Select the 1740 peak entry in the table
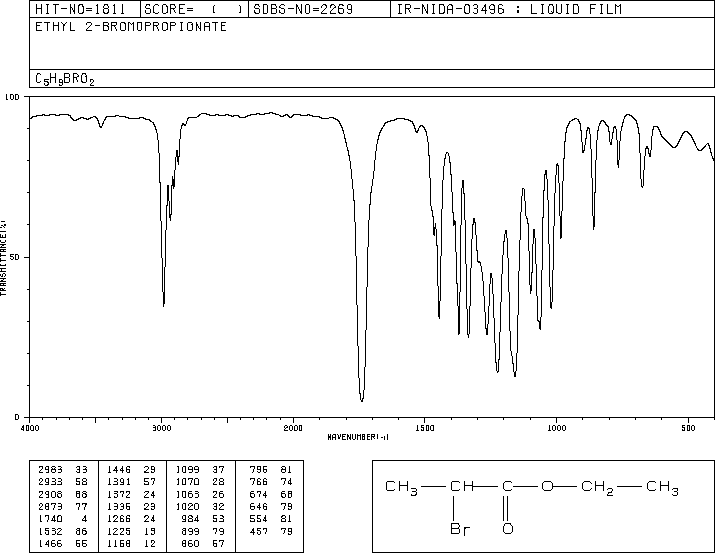This screenshot has width=715, height=553. pyautogui.click(x=63, y=519)
